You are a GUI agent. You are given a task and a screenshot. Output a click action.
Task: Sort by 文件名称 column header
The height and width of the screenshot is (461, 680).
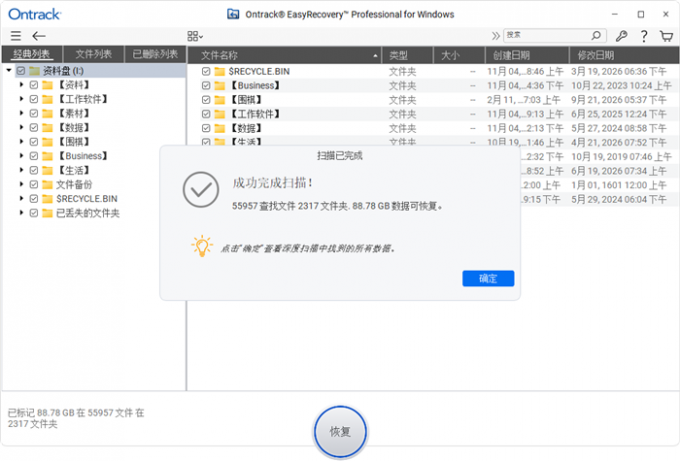pyautogui.click(x=284, y=55)
